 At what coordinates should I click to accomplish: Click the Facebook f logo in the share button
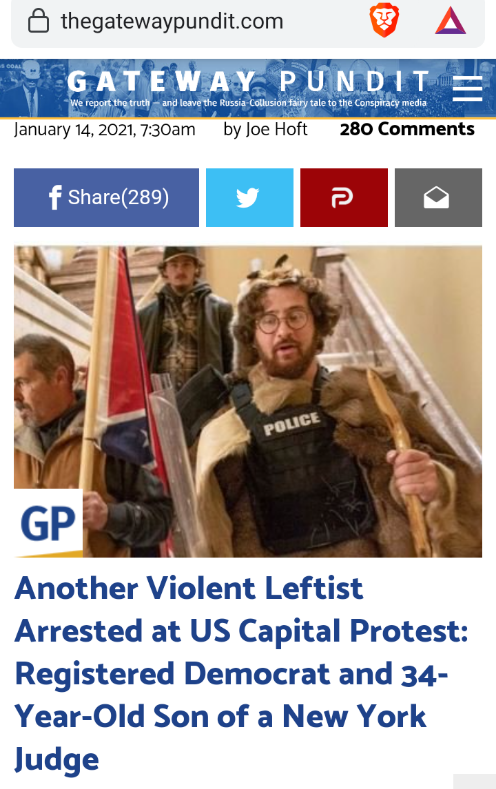click(55, 197)
